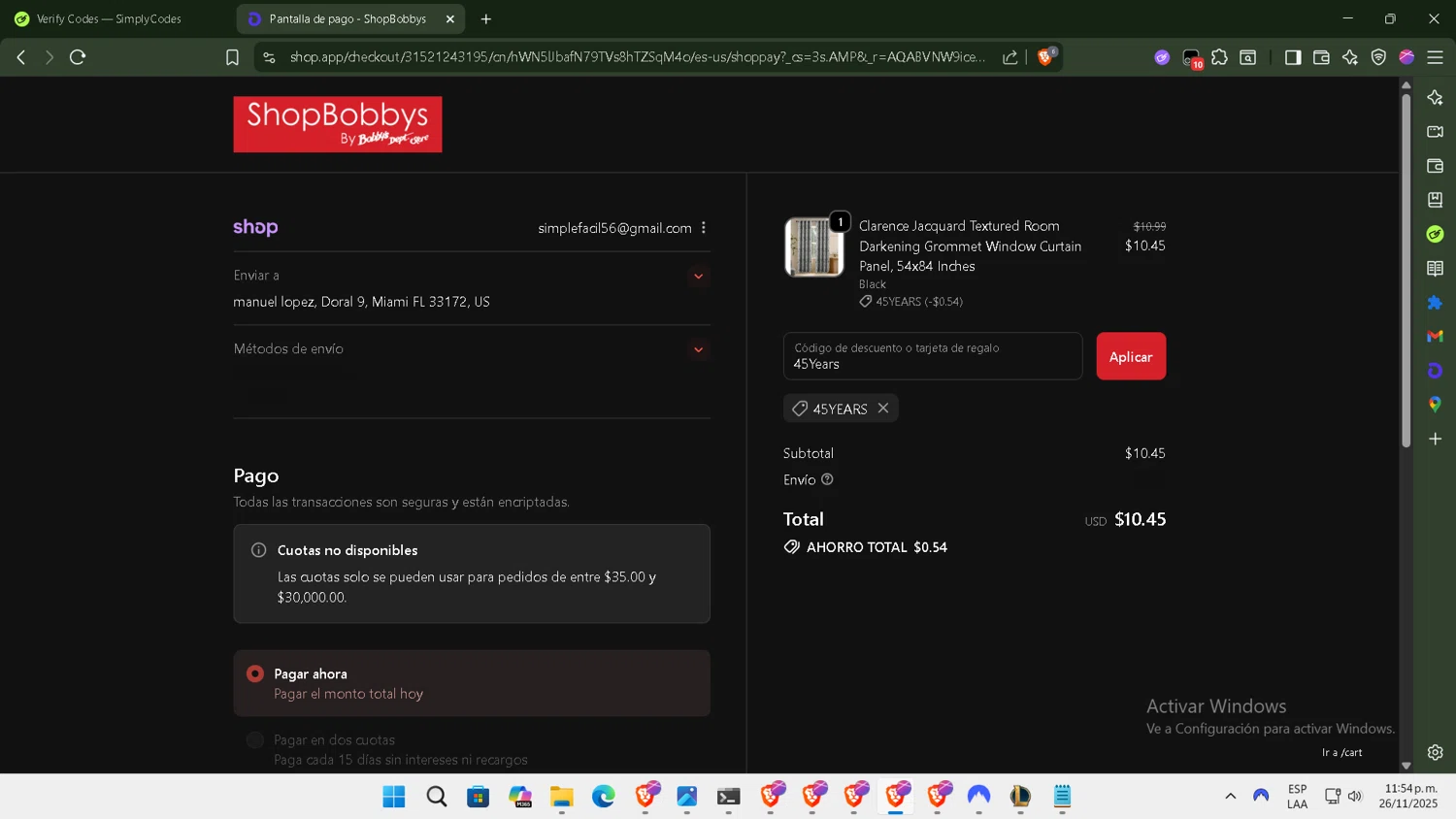Click the share icon in the address bar

[1010, 57]
